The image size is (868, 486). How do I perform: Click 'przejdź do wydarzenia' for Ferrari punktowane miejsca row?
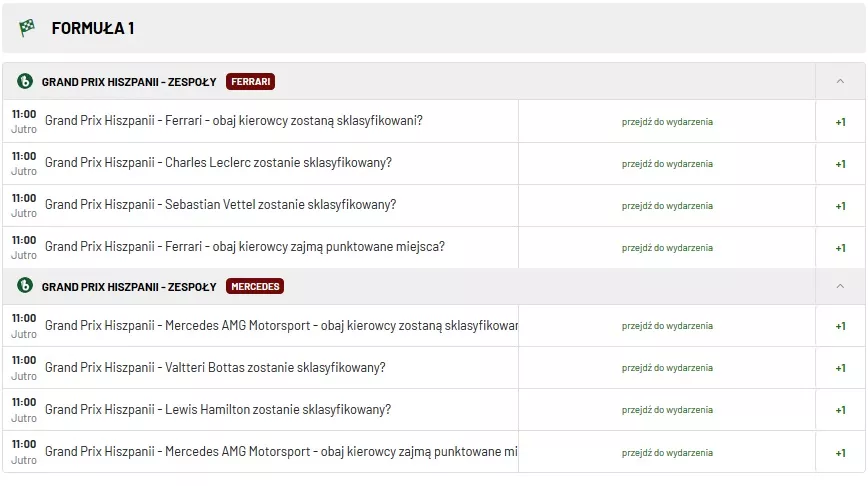click(x=667, y=248)
